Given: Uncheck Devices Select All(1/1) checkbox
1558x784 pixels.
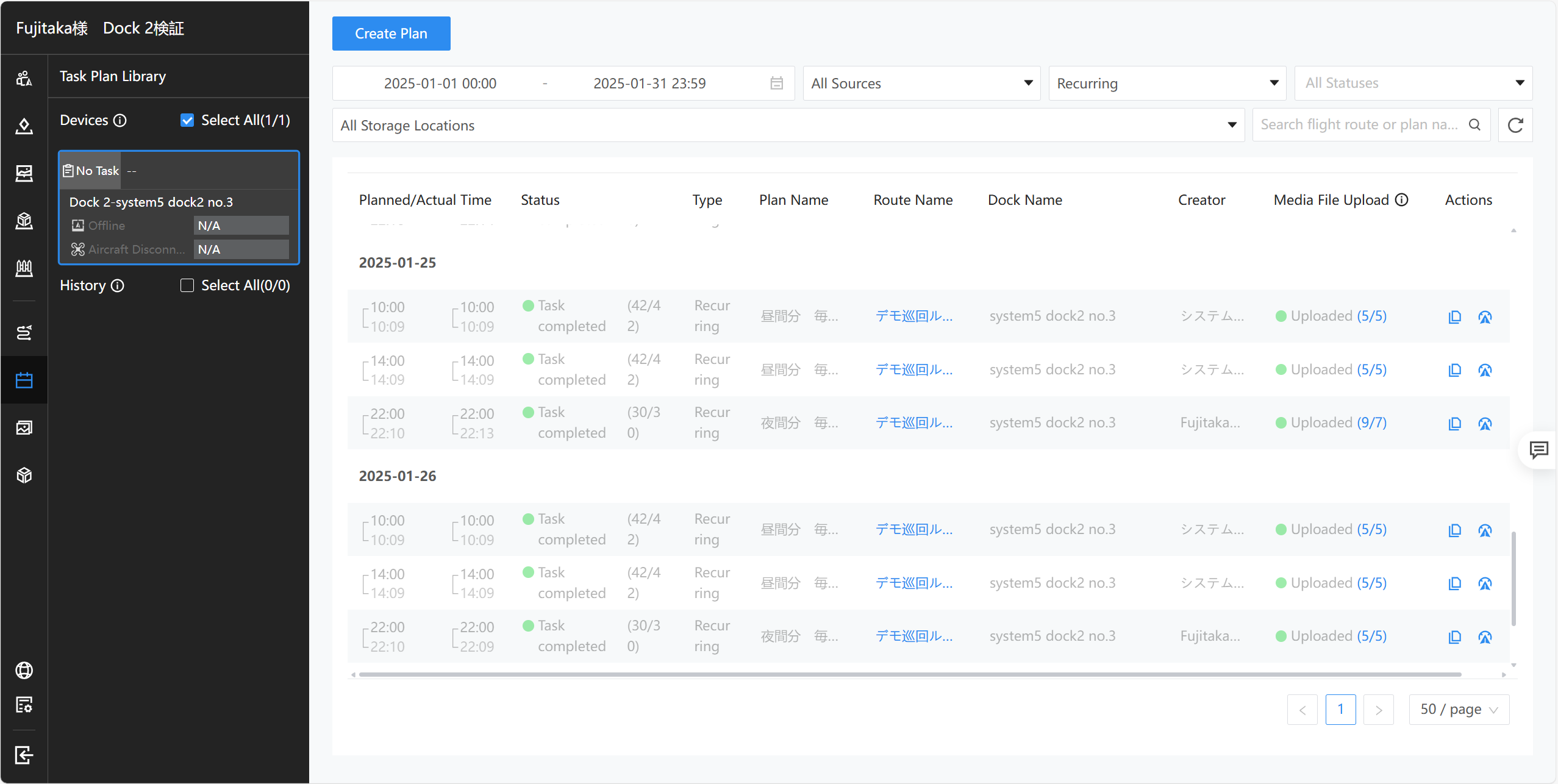Looking at the screenshot, I should tap(187, 121).
